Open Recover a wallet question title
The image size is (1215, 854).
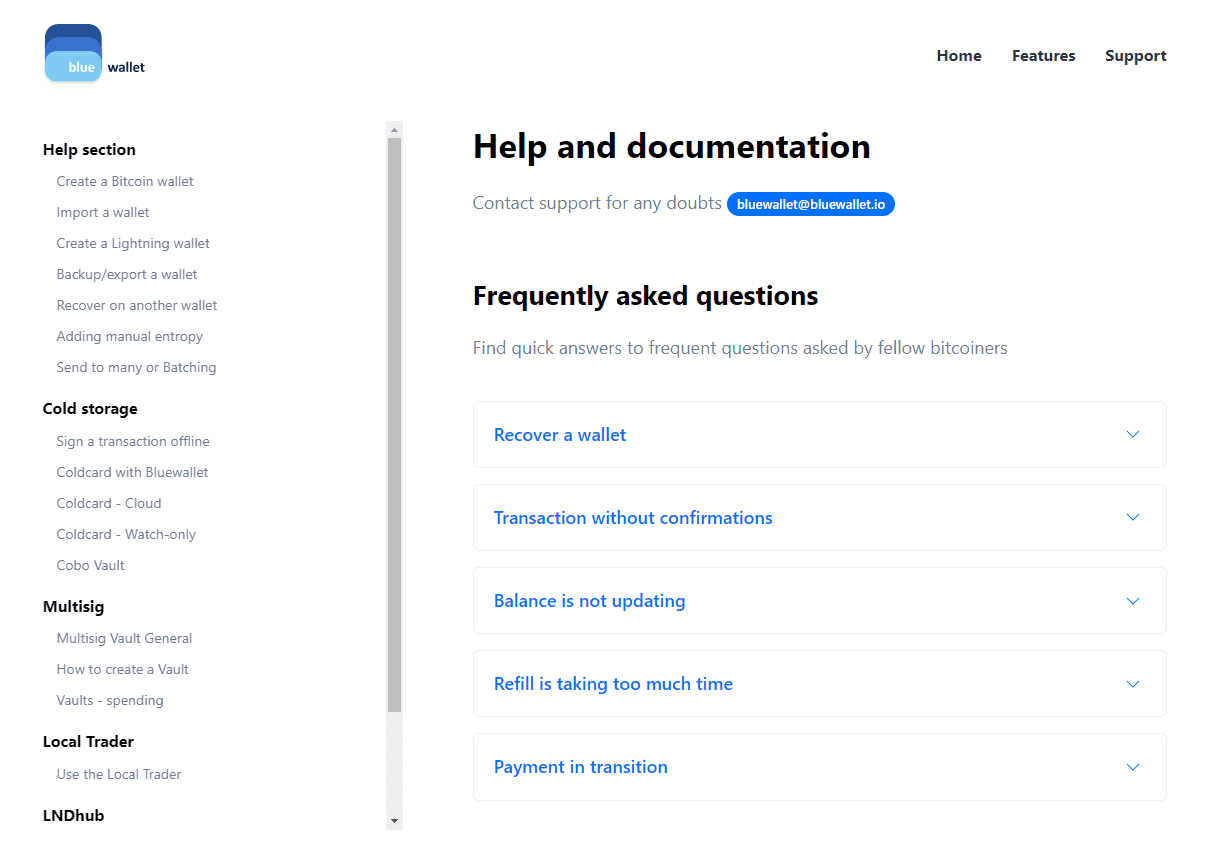pyautogui.click(x=560, y=435)
